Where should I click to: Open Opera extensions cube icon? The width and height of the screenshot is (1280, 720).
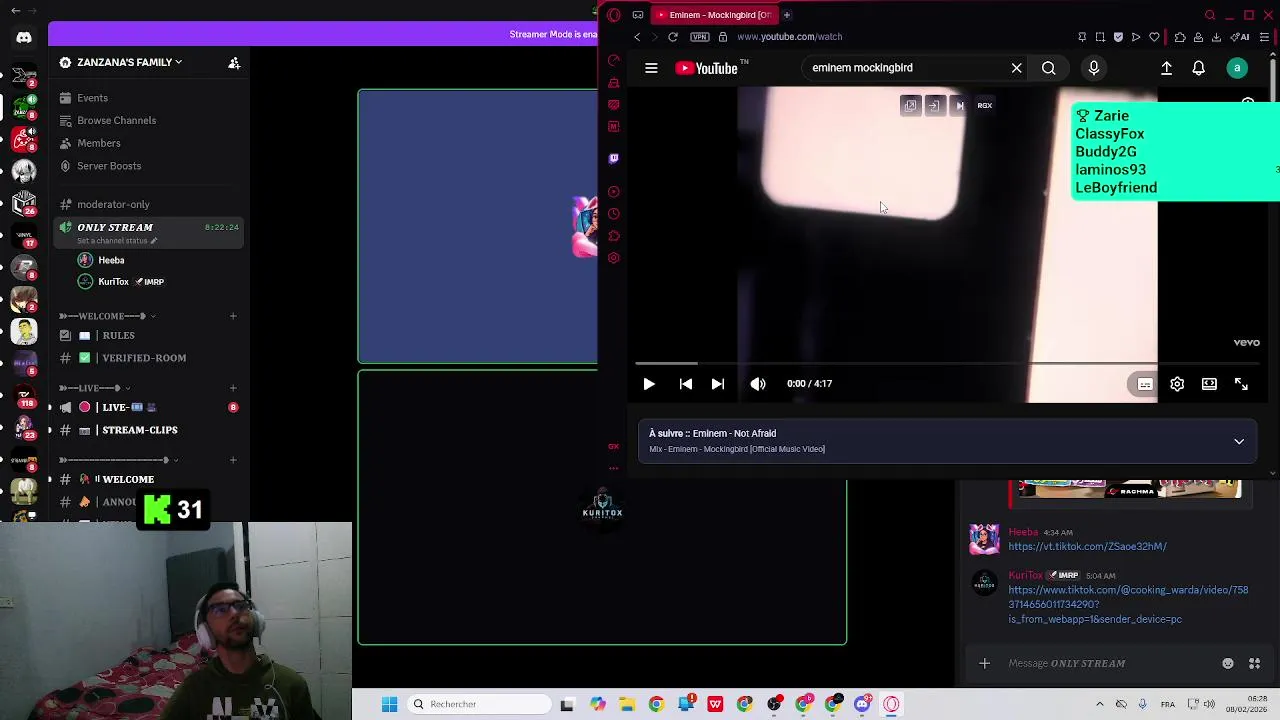click(1180, 37)
